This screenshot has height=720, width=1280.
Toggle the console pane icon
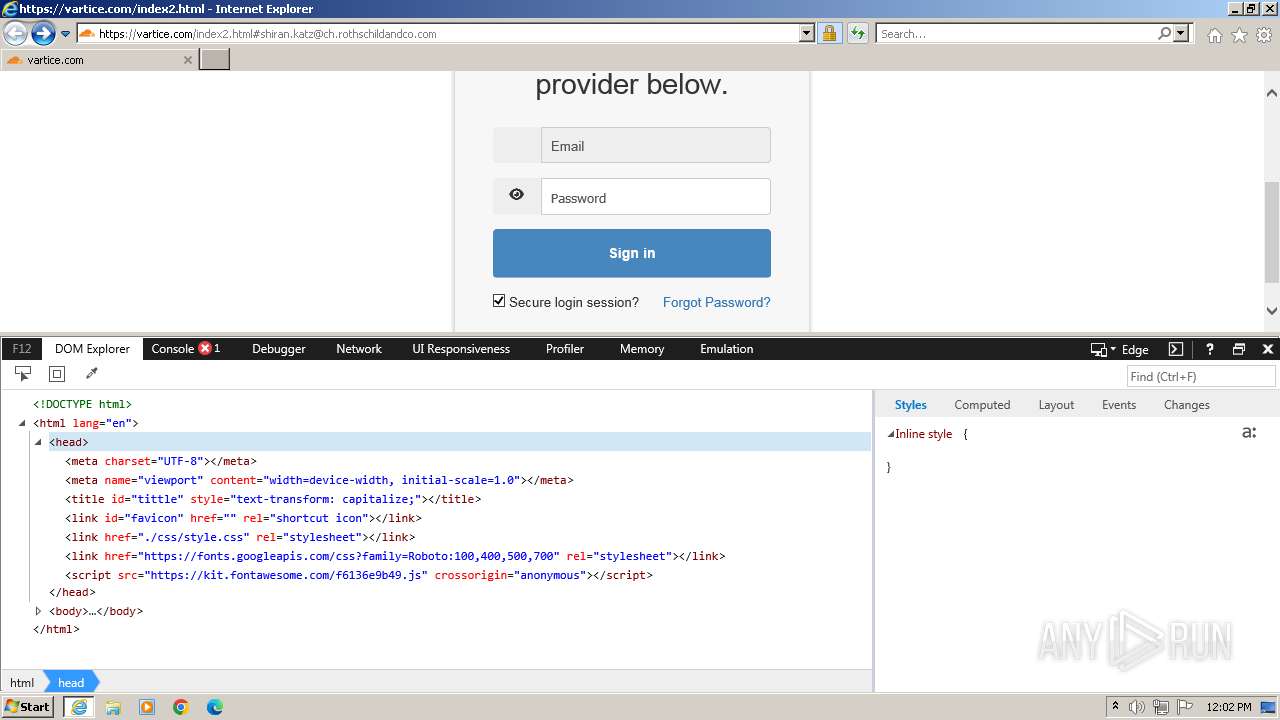(x=1176, y=349)
